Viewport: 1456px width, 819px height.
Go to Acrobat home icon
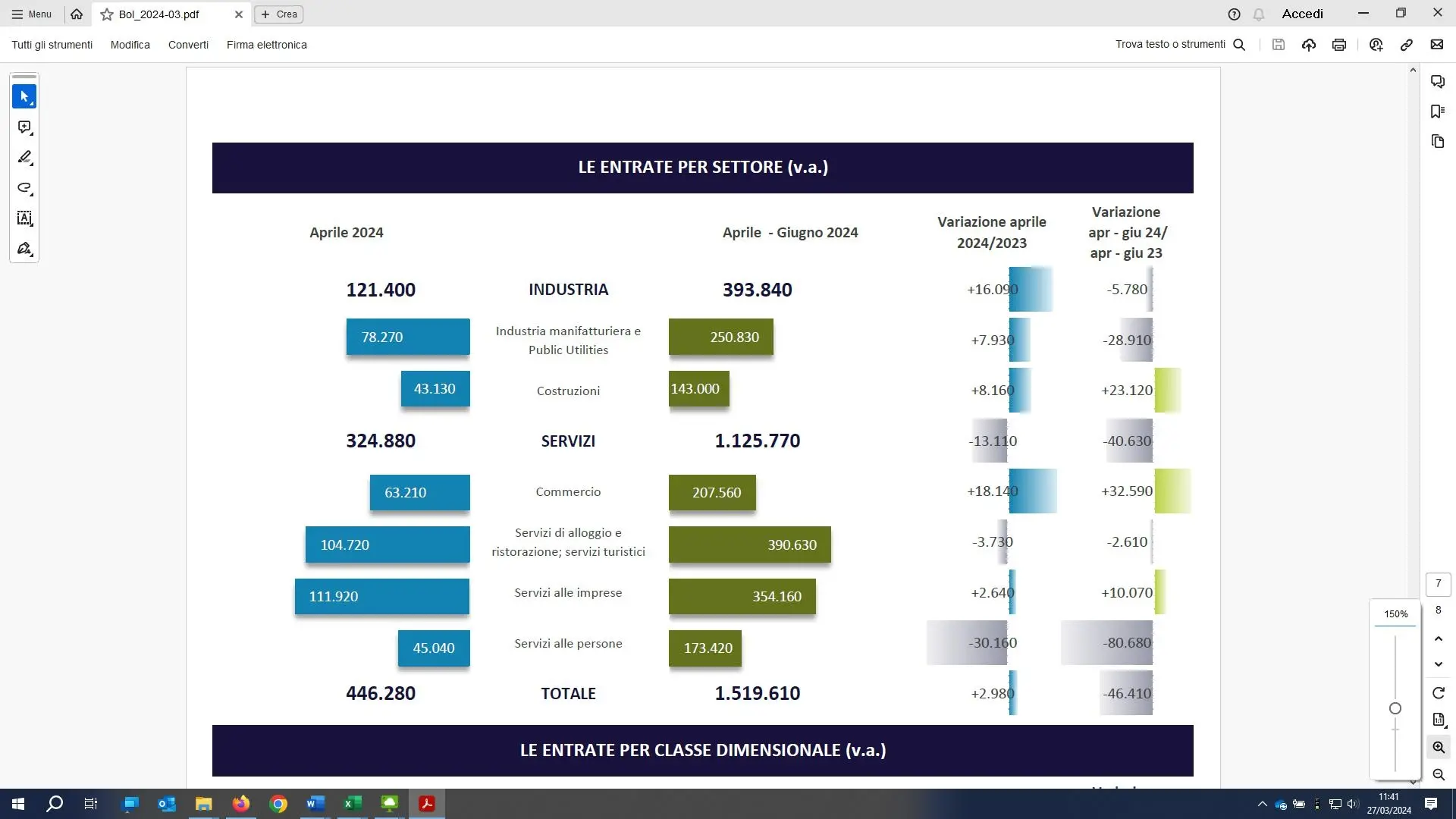click(77, 14)
